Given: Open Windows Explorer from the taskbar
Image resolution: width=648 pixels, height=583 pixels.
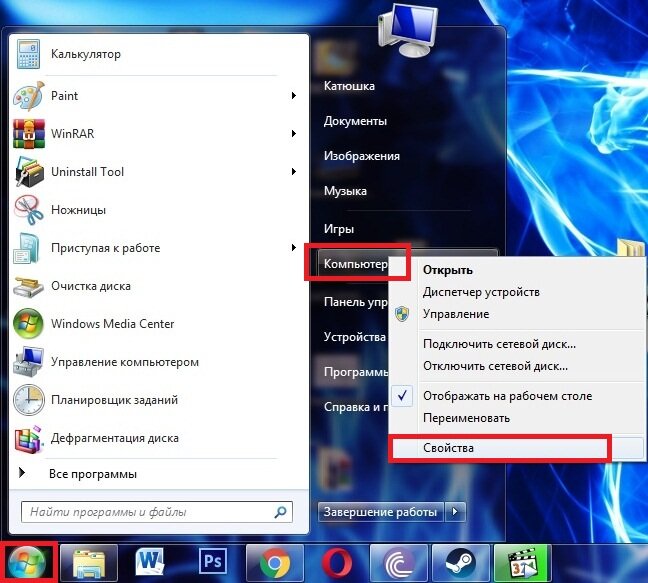Looking at the screenshot, I should pyautogui.click(x=89, y=563).
